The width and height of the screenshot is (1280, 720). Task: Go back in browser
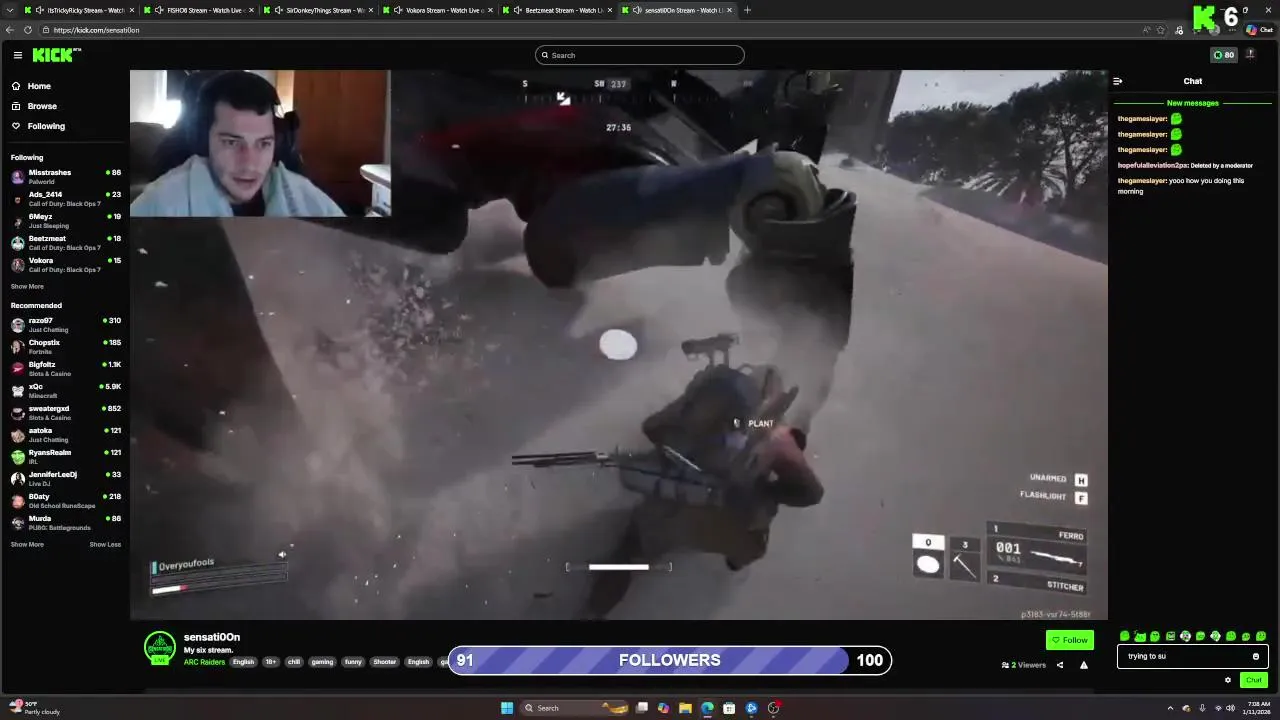pos(10,30)
